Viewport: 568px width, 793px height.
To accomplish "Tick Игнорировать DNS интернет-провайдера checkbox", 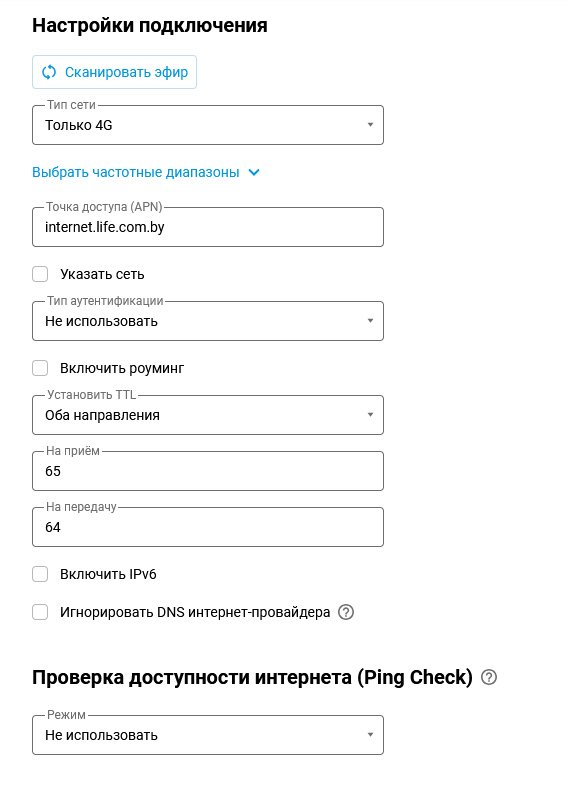I will tap(40, 612).
